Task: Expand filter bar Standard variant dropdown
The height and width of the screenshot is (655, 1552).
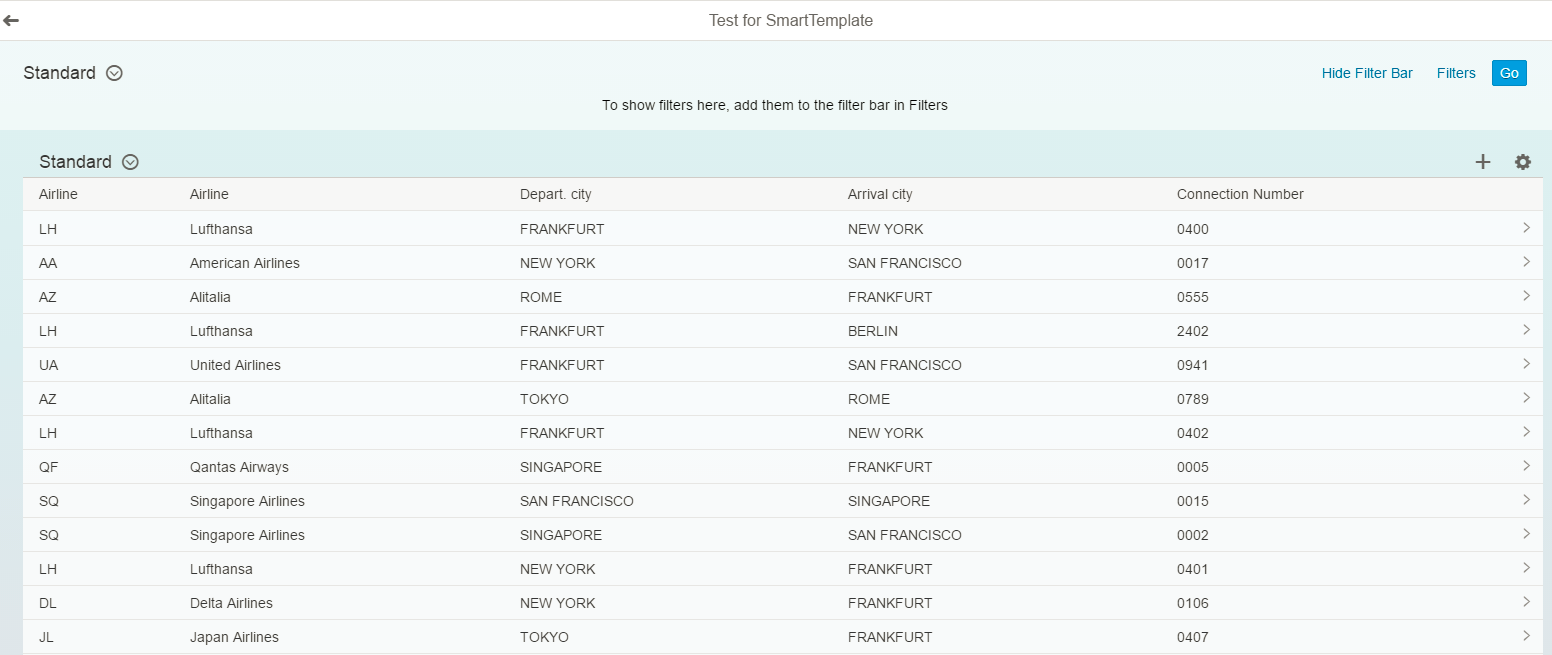Action: pos(114,73)
